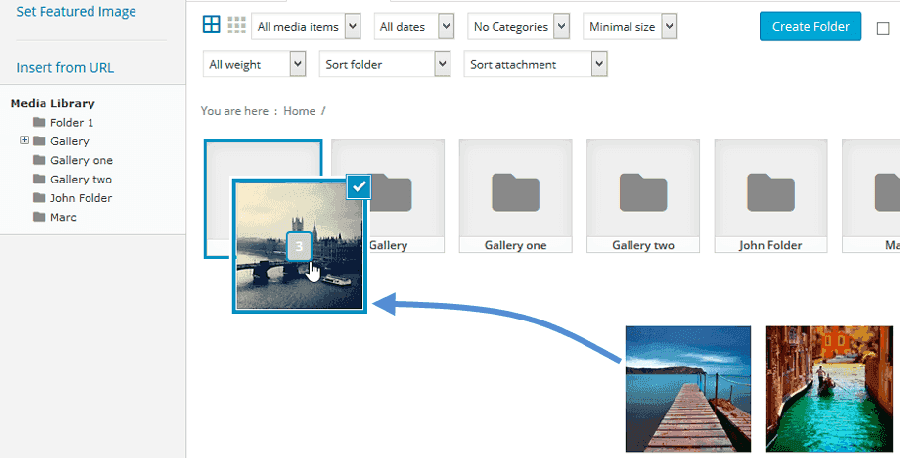Open the Minimal size dropdown
Image resolution: width=900 pixels, height=458 pixels.
pyautogui.click(x=630, y=27)
